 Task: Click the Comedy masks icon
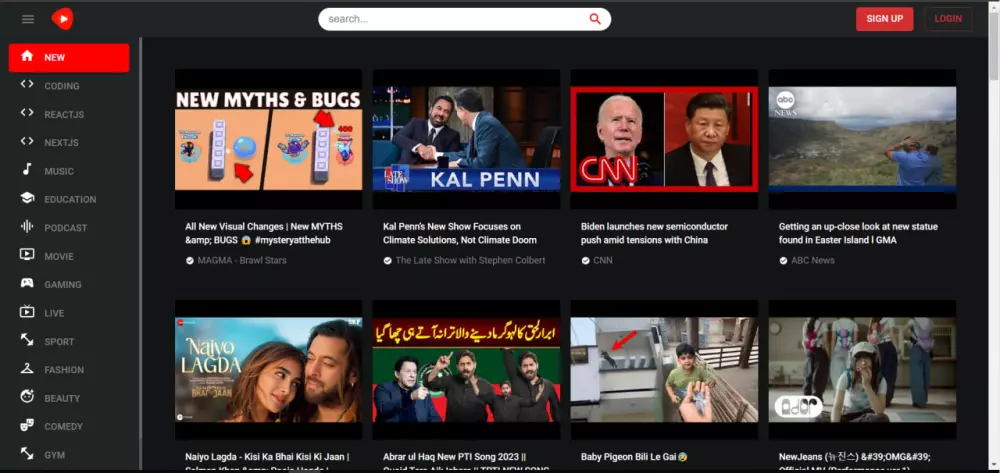click(27, 425)
